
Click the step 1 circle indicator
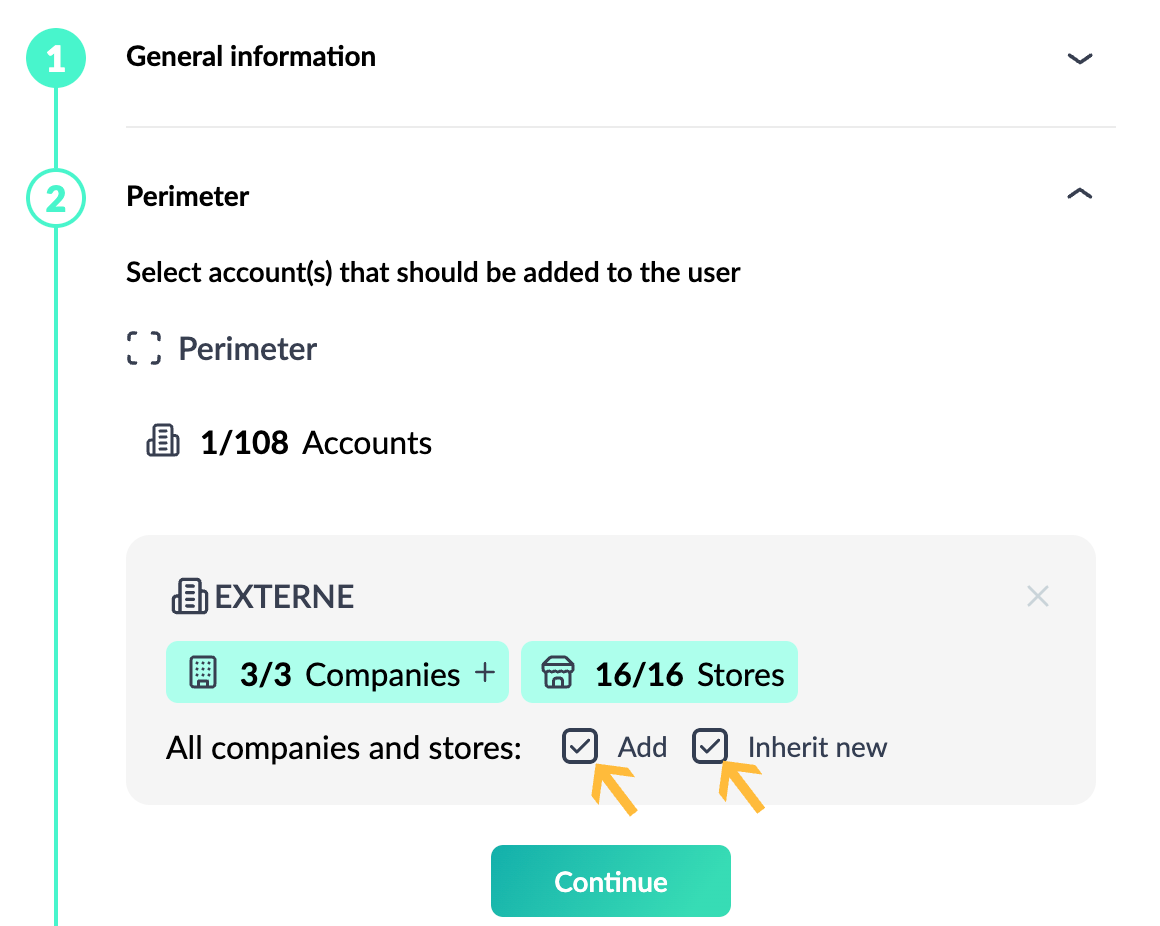56,58
